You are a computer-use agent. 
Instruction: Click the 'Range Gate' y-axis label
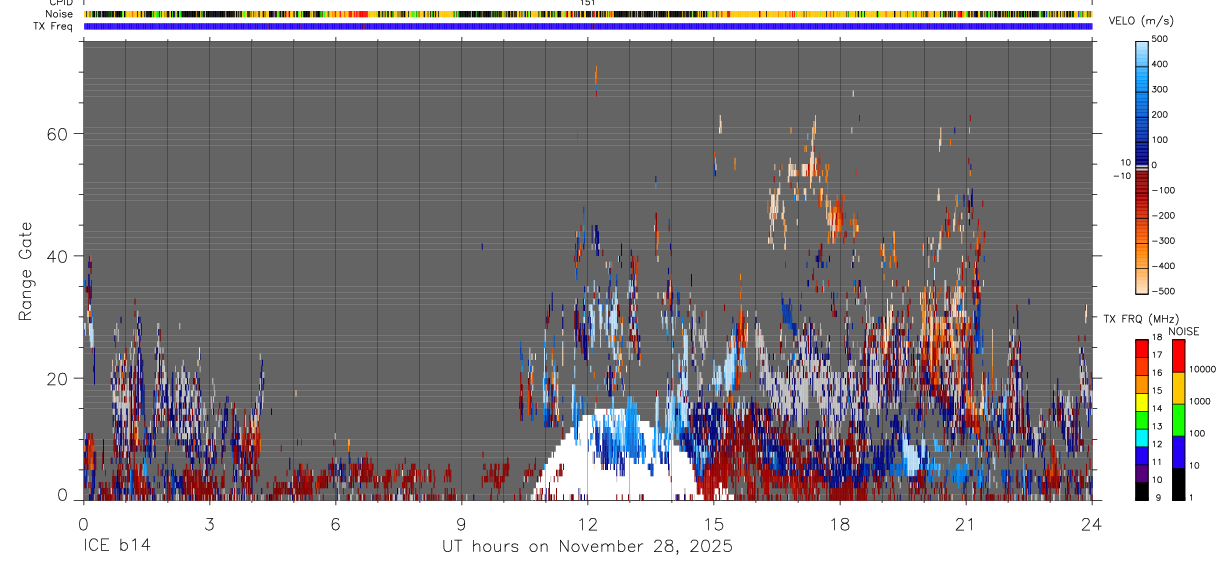(27, 271)
